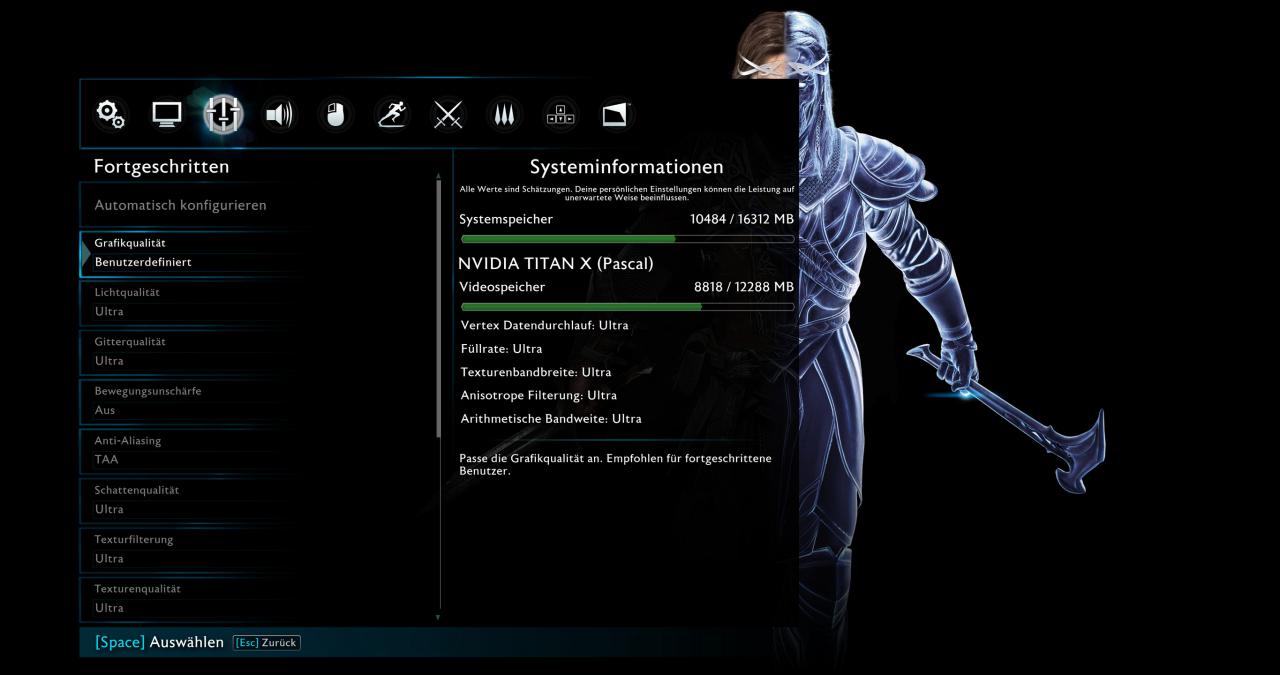The height and width of the screenshot is (675, 1280).
Task: Open the display monitor settings icon
Action: click(167, 114)
